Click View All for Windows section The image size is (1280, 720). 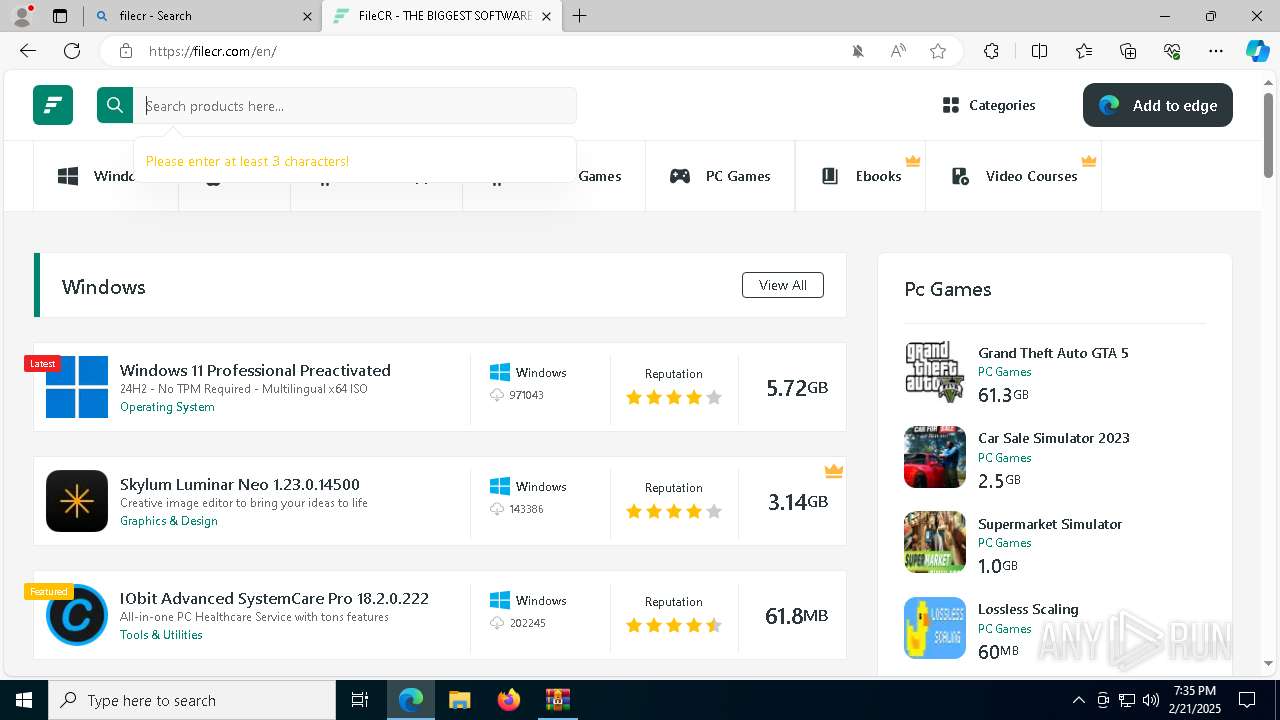pos(783,285)
